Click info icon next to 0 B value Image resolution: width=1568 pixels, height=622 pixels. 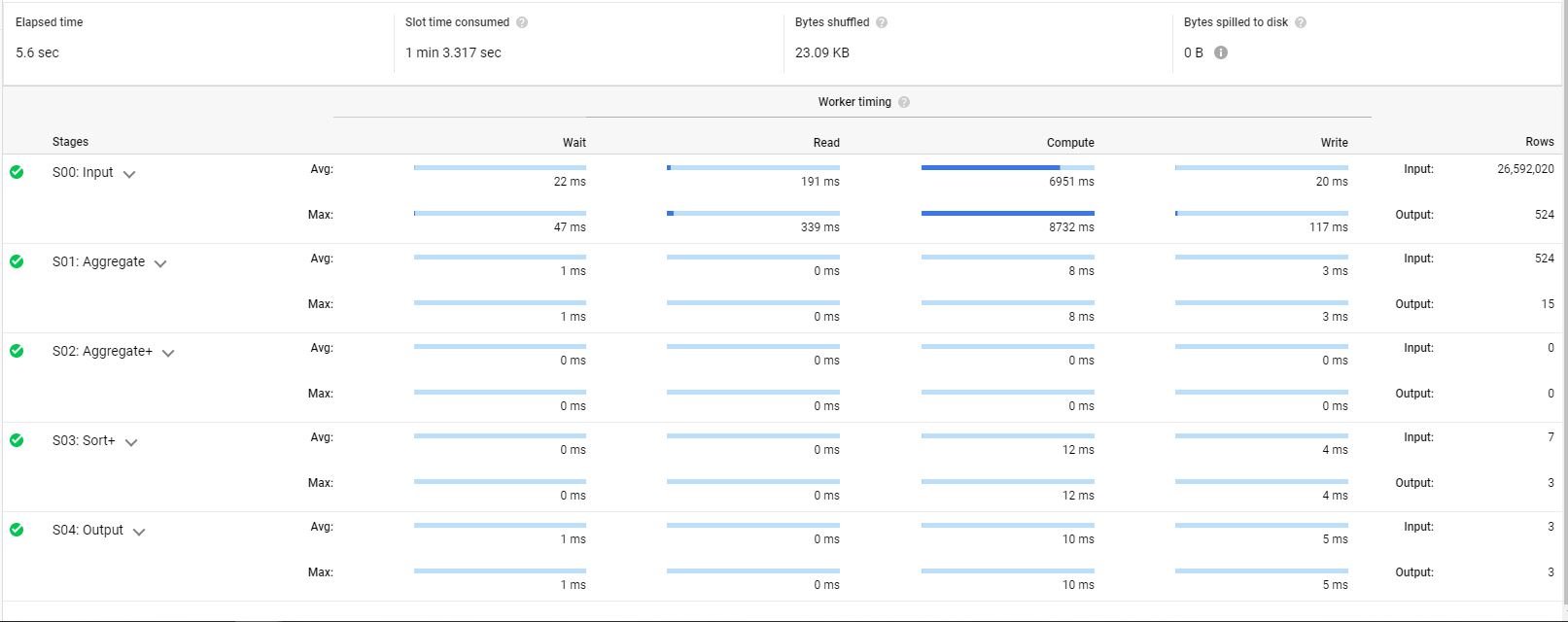[1221, 52]
